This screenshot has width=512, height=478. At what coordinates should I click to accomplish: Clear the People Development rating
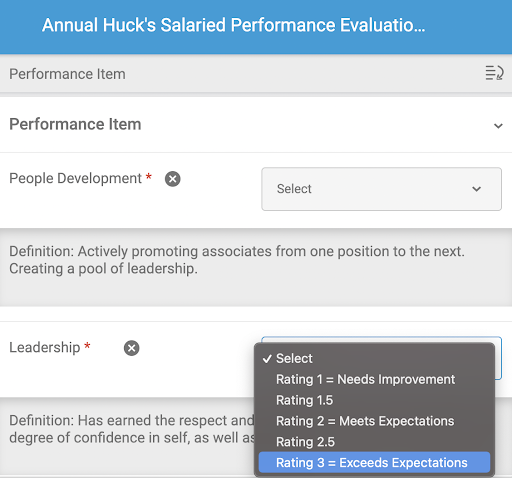click(x=173, y=179)
